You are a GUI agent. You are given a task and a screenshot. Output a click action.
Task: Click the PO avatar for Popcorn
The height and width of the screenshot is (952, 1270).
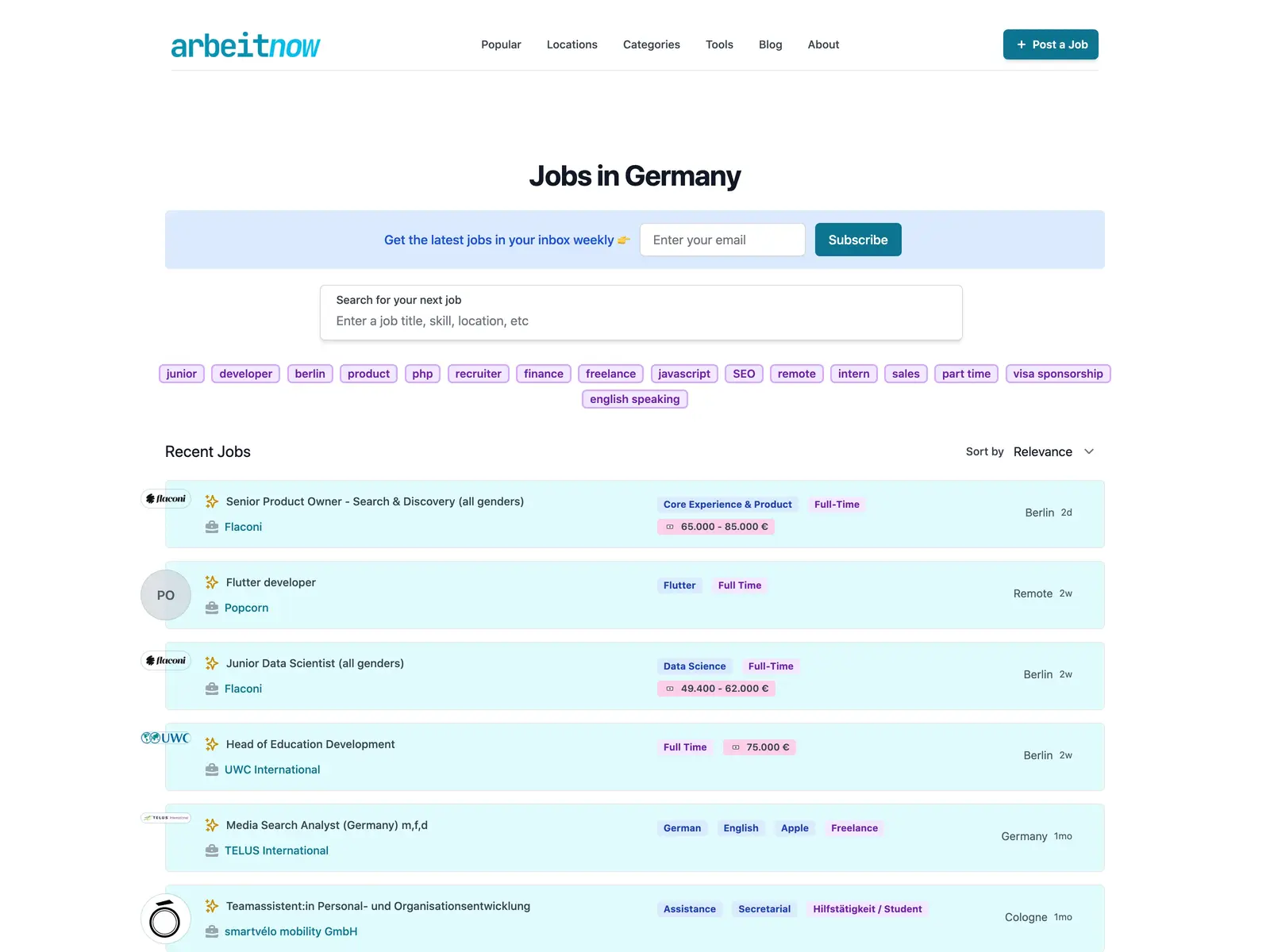[166, 595]
